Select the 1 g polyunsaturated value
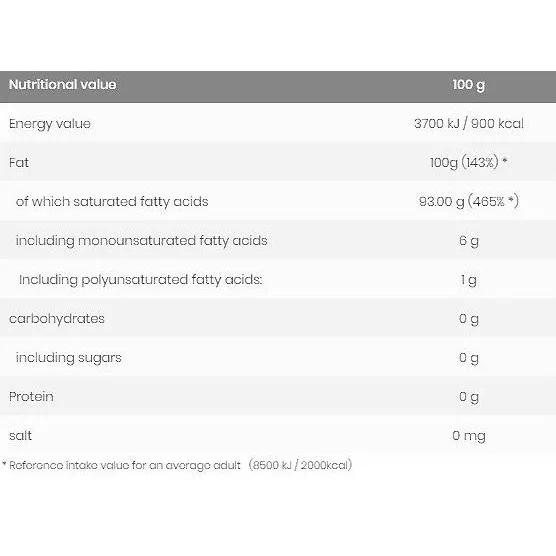Image resolution: width=556 pixels, height=556 pixels. (x=469, y=280)
